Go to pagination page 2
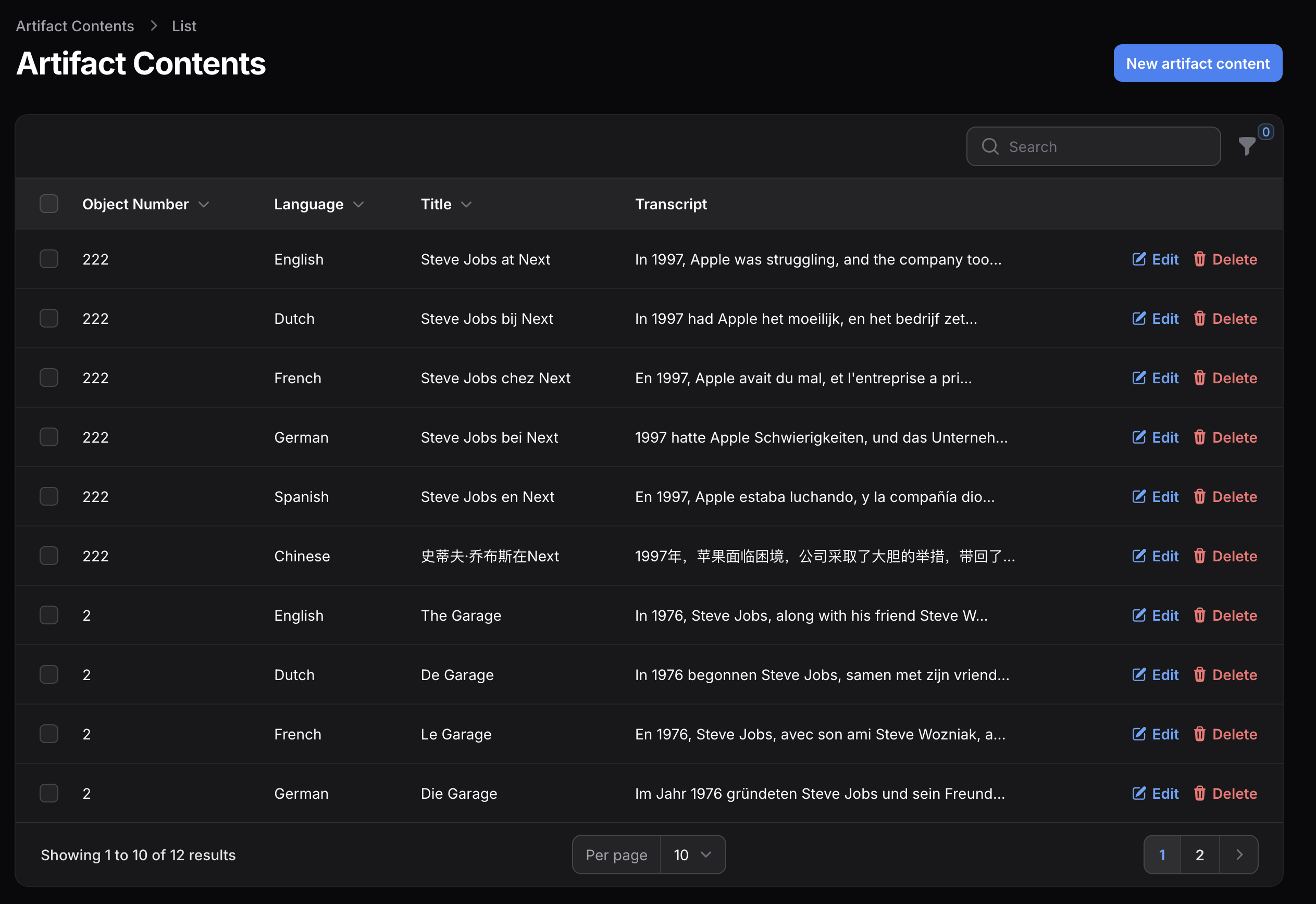Viewport: 1316px width, 904px height. (1199, 855)
